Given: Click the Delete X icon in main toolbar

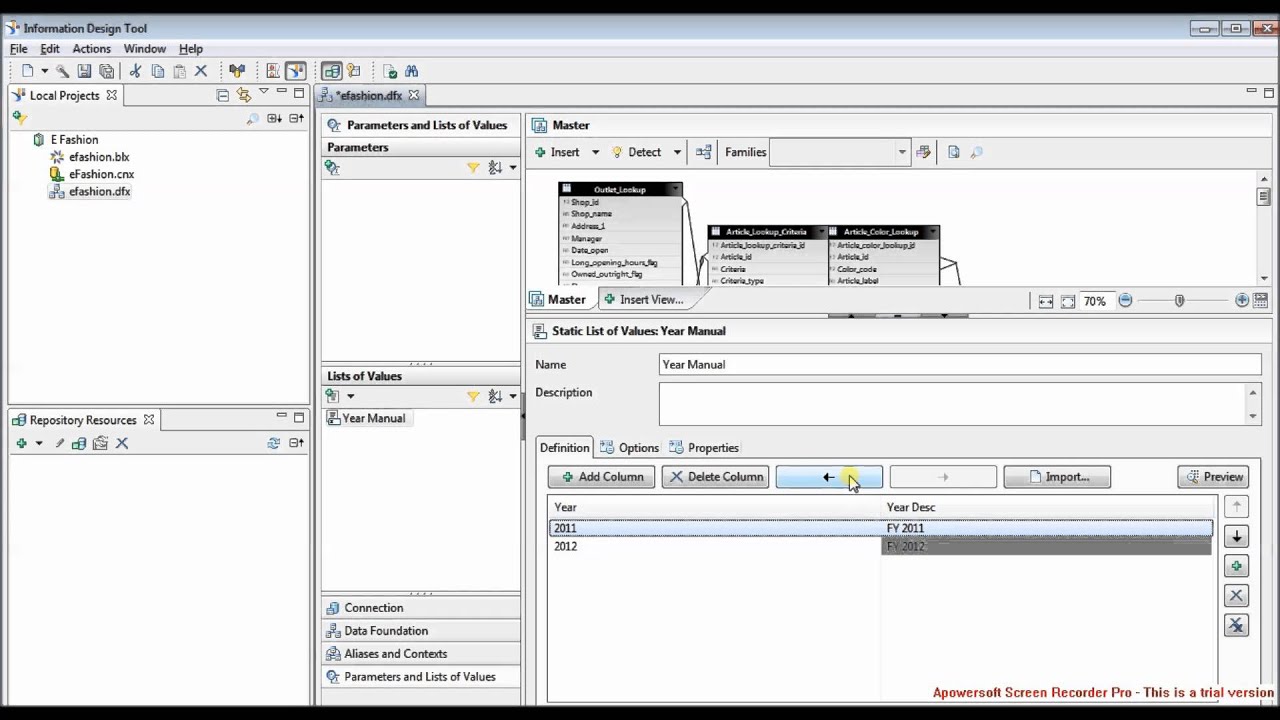Looking at the screenshot, I should tap(201, 71).
